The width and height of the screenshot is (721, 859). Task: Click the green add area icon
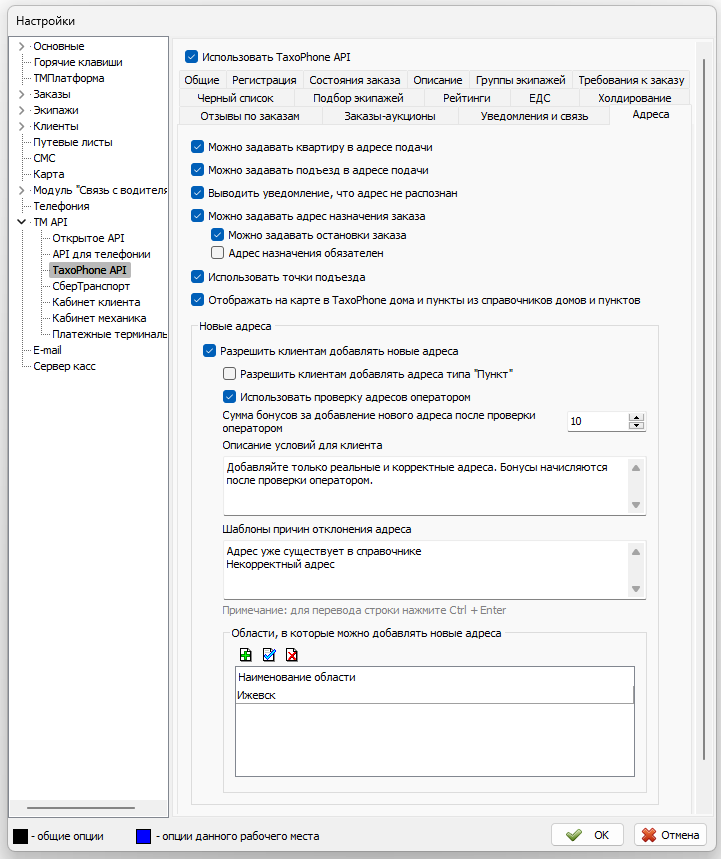click(x=245, y=655)
